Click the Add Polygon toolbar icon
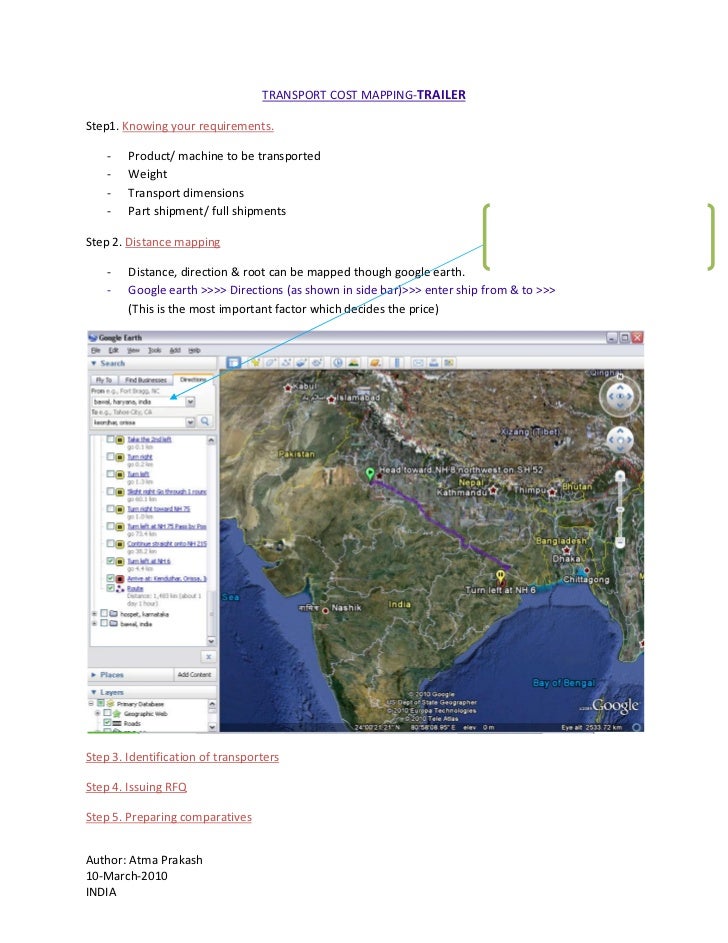The image size is (728, 943). pyautogui.click(x=271, y=362)
